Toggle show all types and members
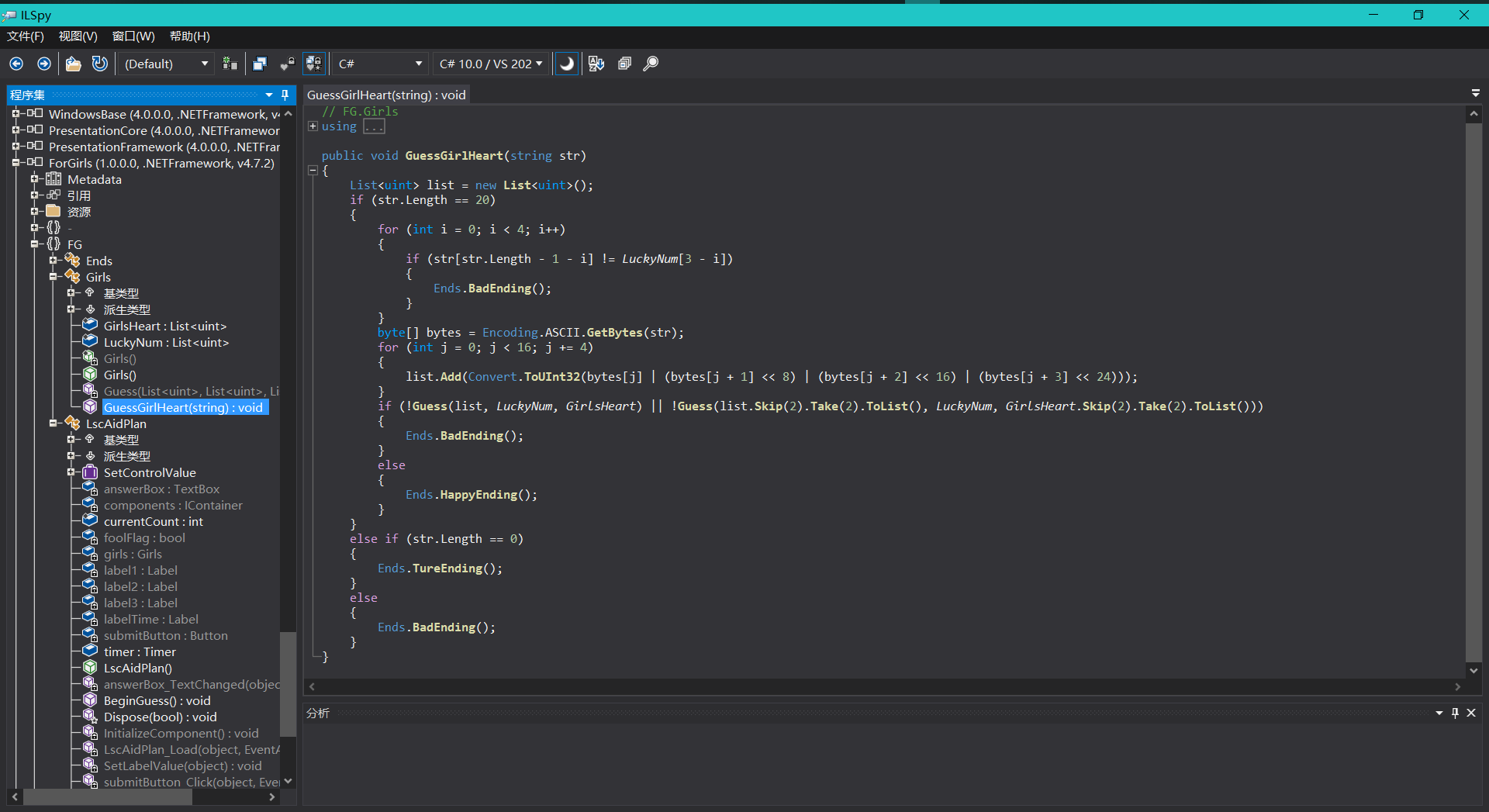Viewport: 1489px width, 812px height. tap(314, 64)
